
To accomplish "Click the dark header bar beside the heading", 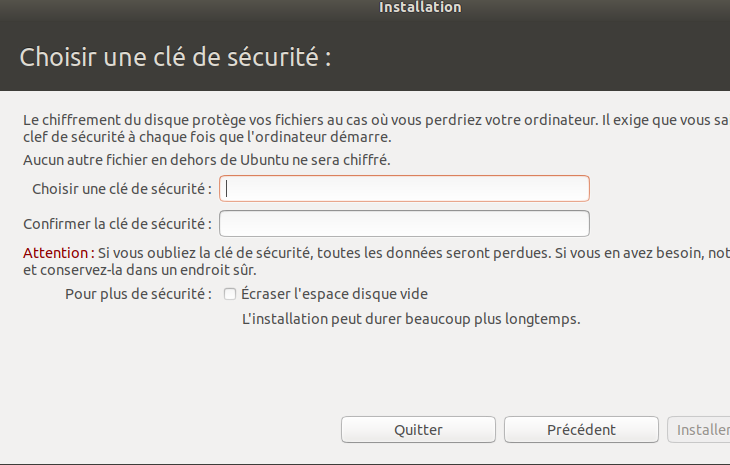I will tap(531, 57).
